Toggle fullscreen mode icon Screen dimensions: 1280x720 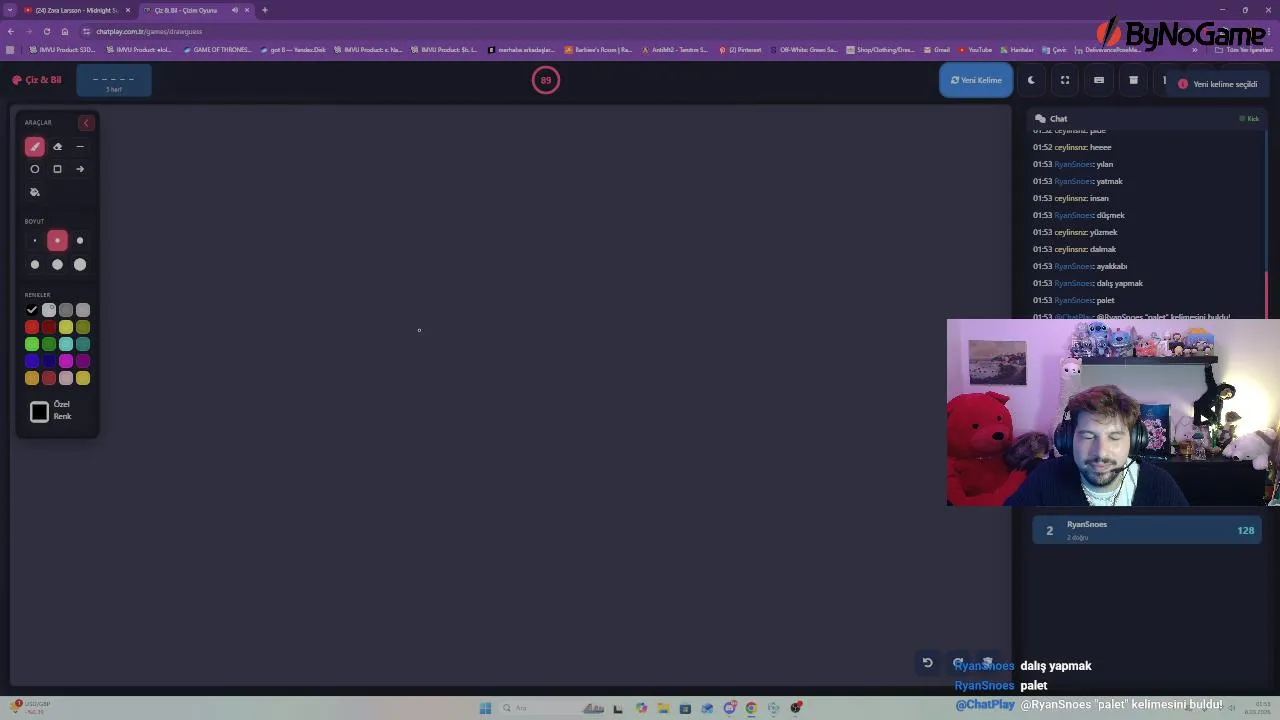point(1065,80)
